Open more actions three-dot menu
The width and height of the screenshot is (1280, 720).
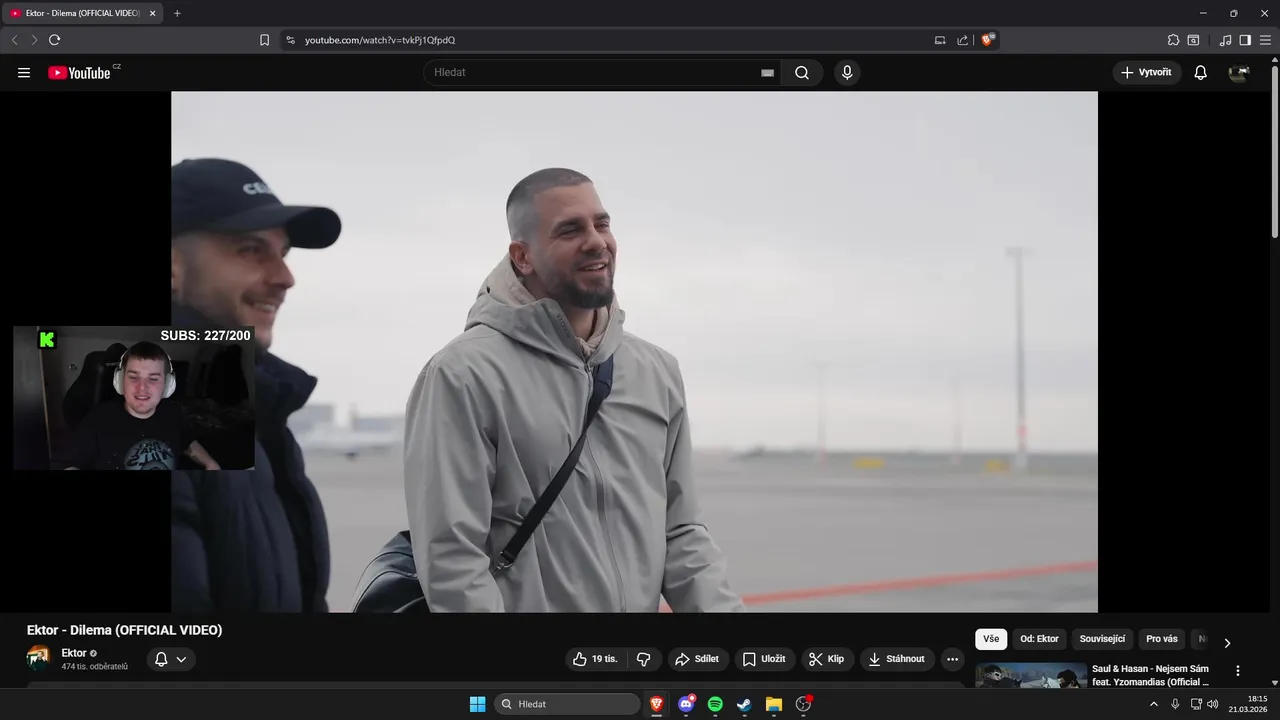click(952, 659)
